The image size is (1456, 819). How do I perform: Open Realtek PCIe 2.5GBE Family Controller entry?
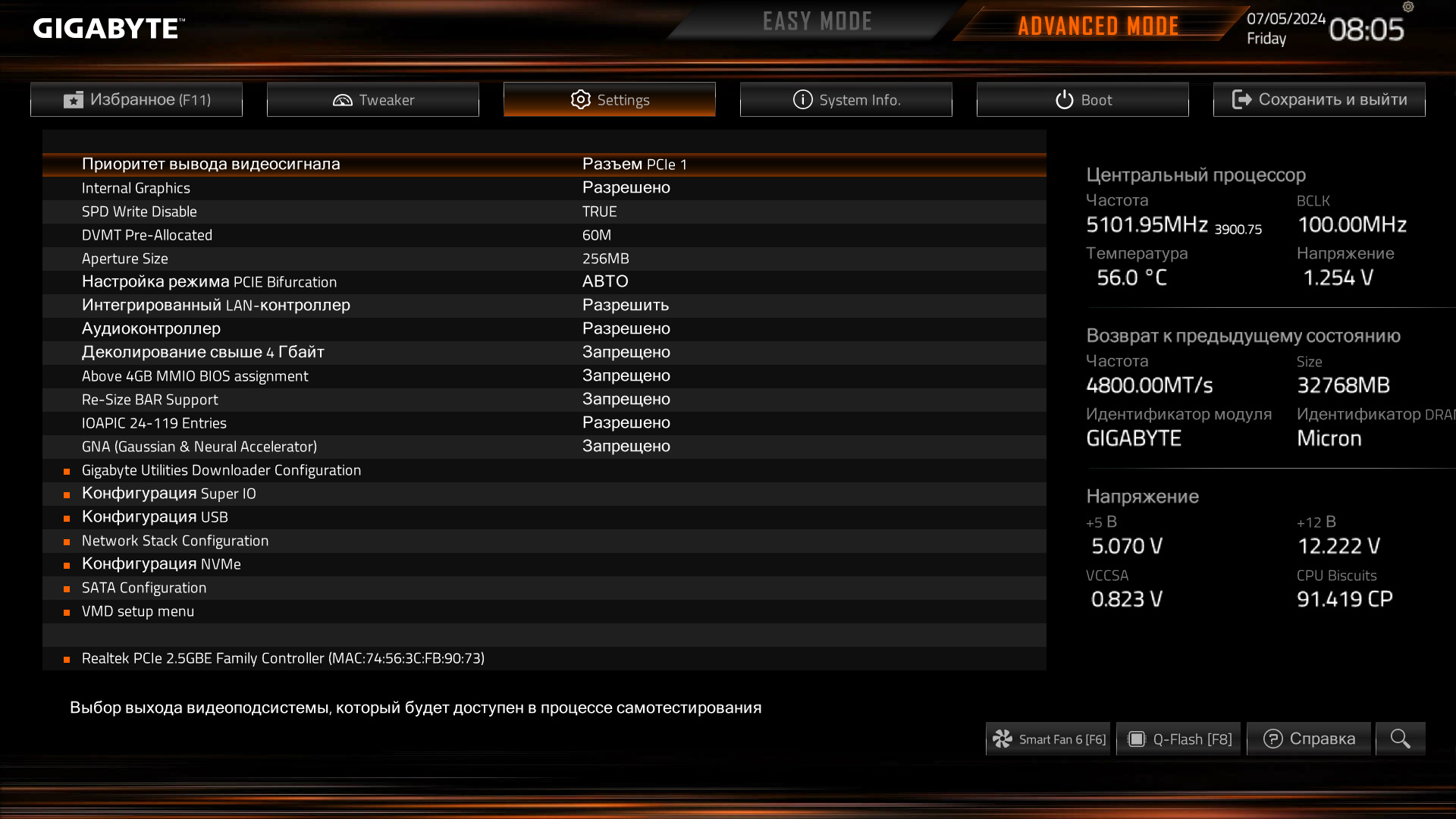coord(283,658)
